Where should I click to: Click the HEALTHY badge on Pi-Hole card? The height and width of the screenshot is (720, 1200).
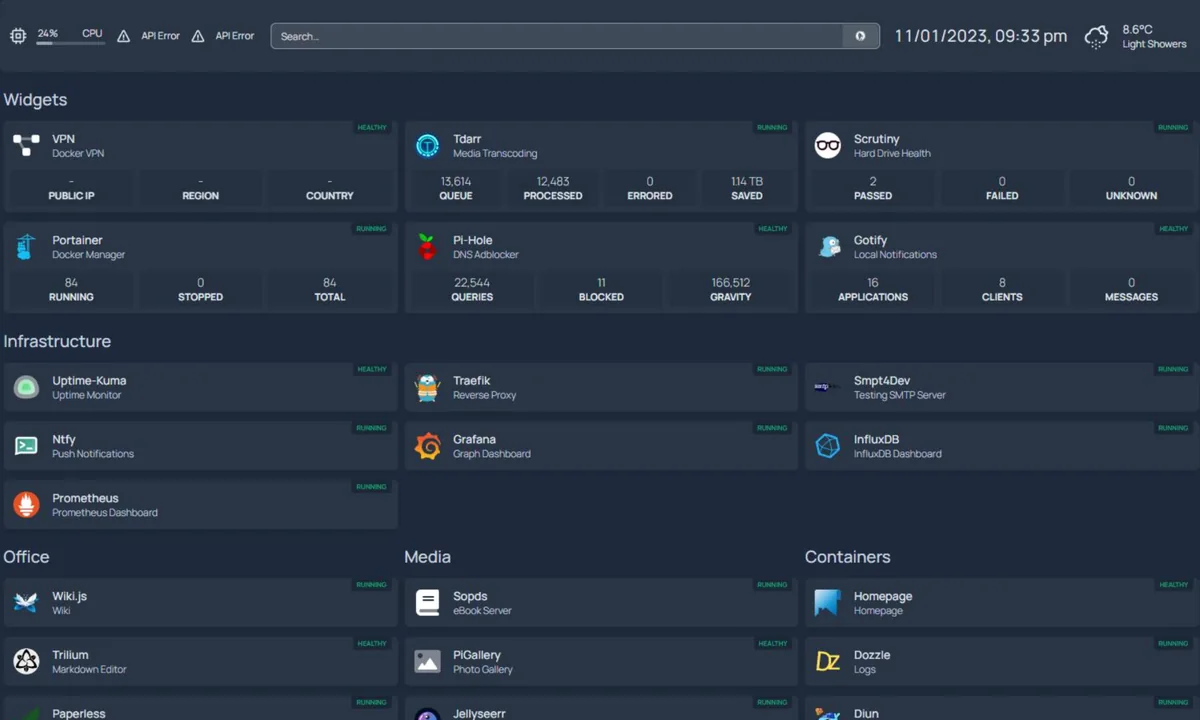click(x=772, y=229)
